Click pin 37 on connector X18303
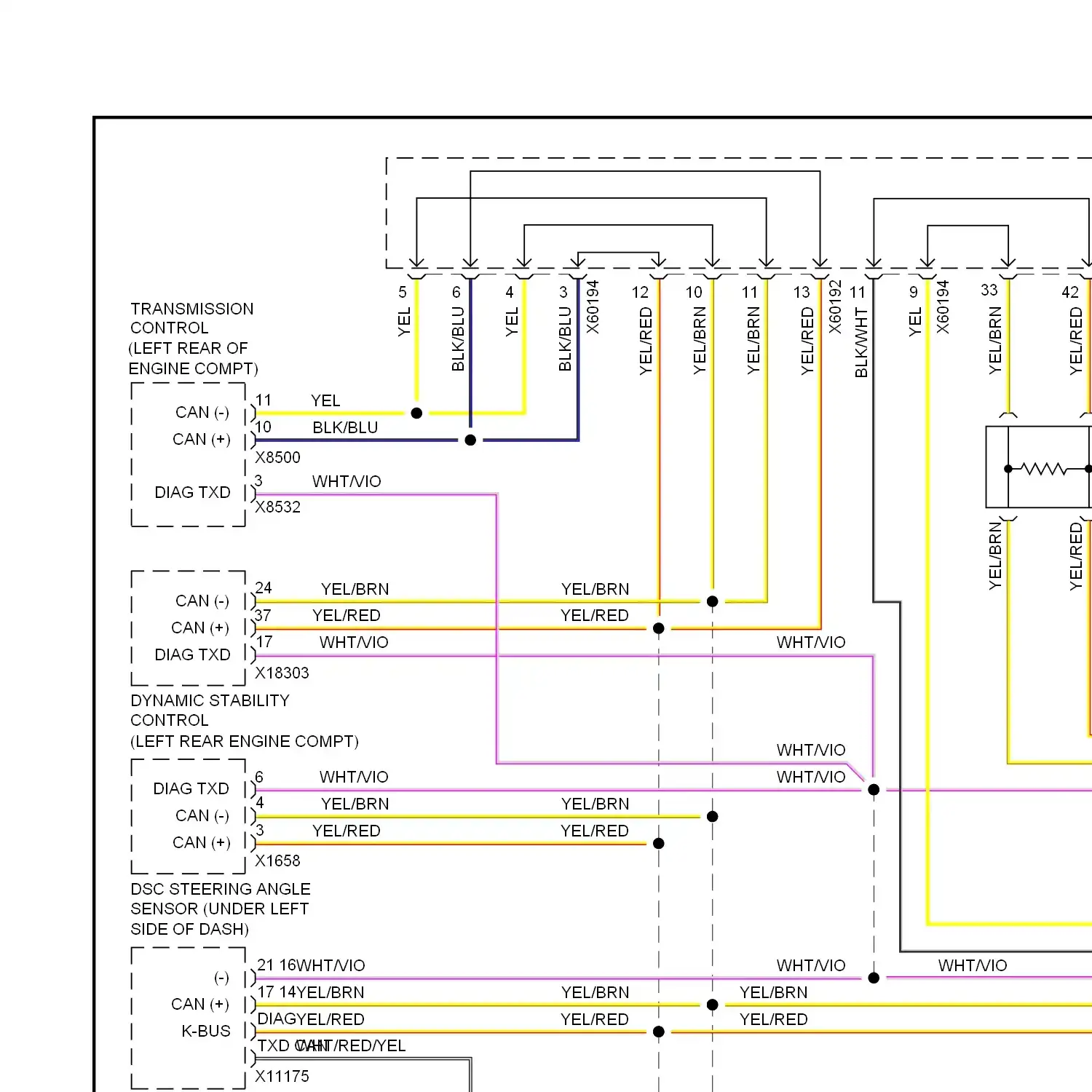Screen dimensions: 1092x1092 (263, 615)
